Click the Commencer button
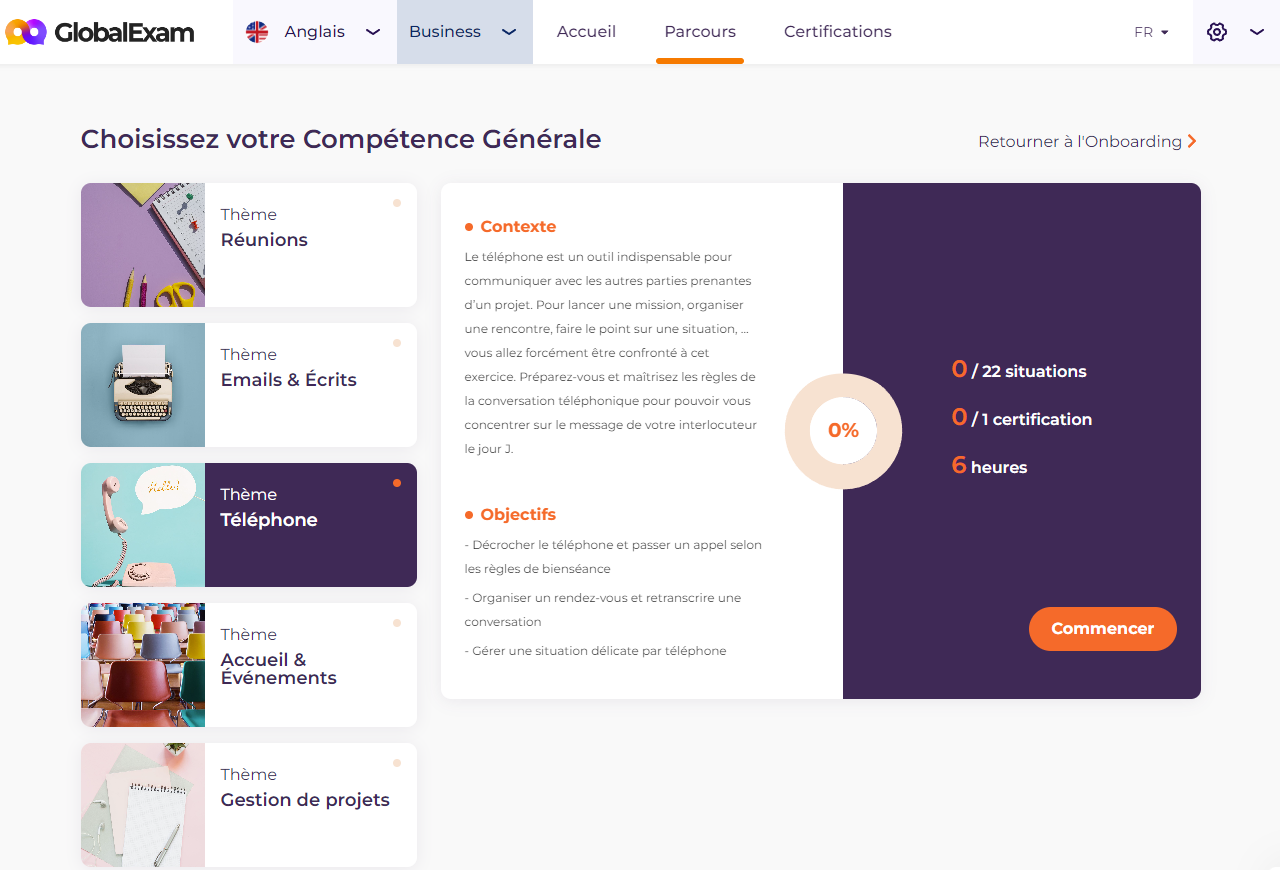 click(1103, 629)
